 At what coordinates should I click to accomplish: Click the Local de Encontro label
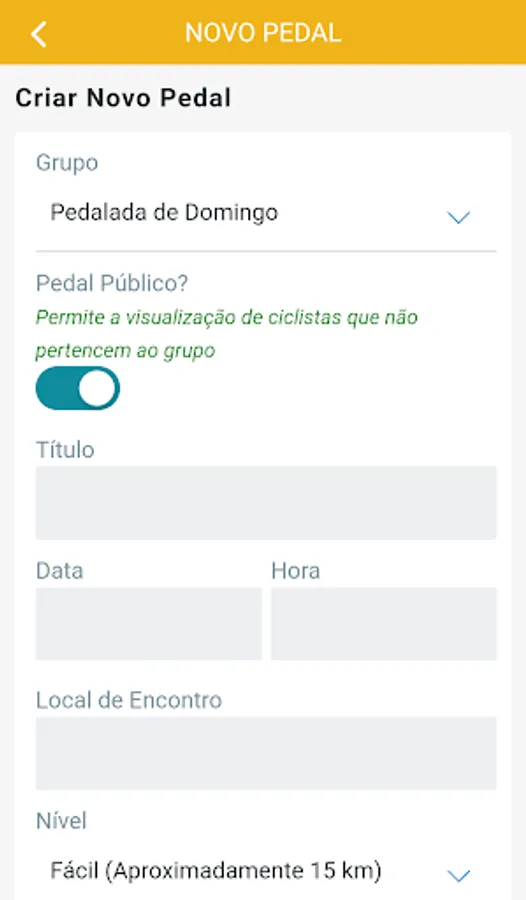129,700
